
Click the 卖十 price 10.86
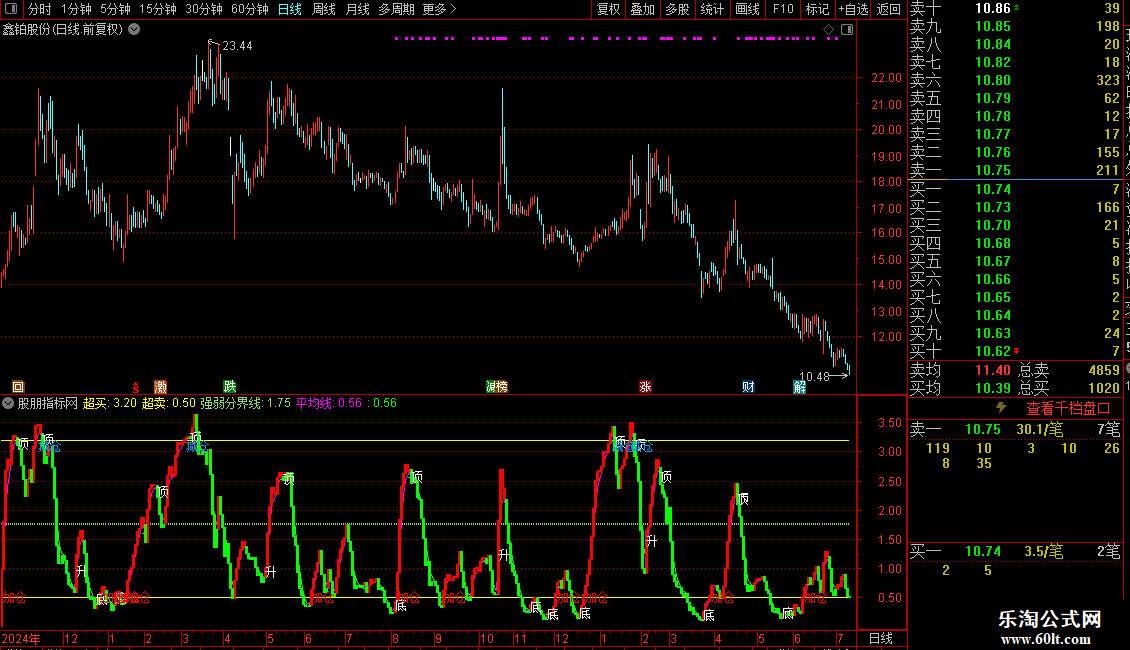coord(993,9)
